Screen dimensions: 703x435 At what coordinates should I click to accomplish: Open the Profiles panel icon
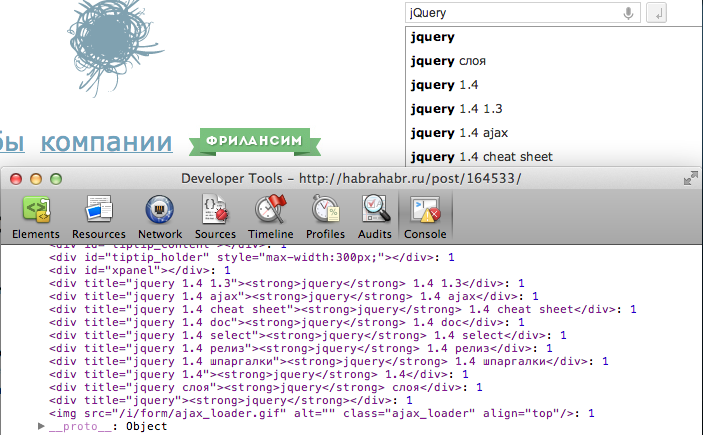[325, 209]
